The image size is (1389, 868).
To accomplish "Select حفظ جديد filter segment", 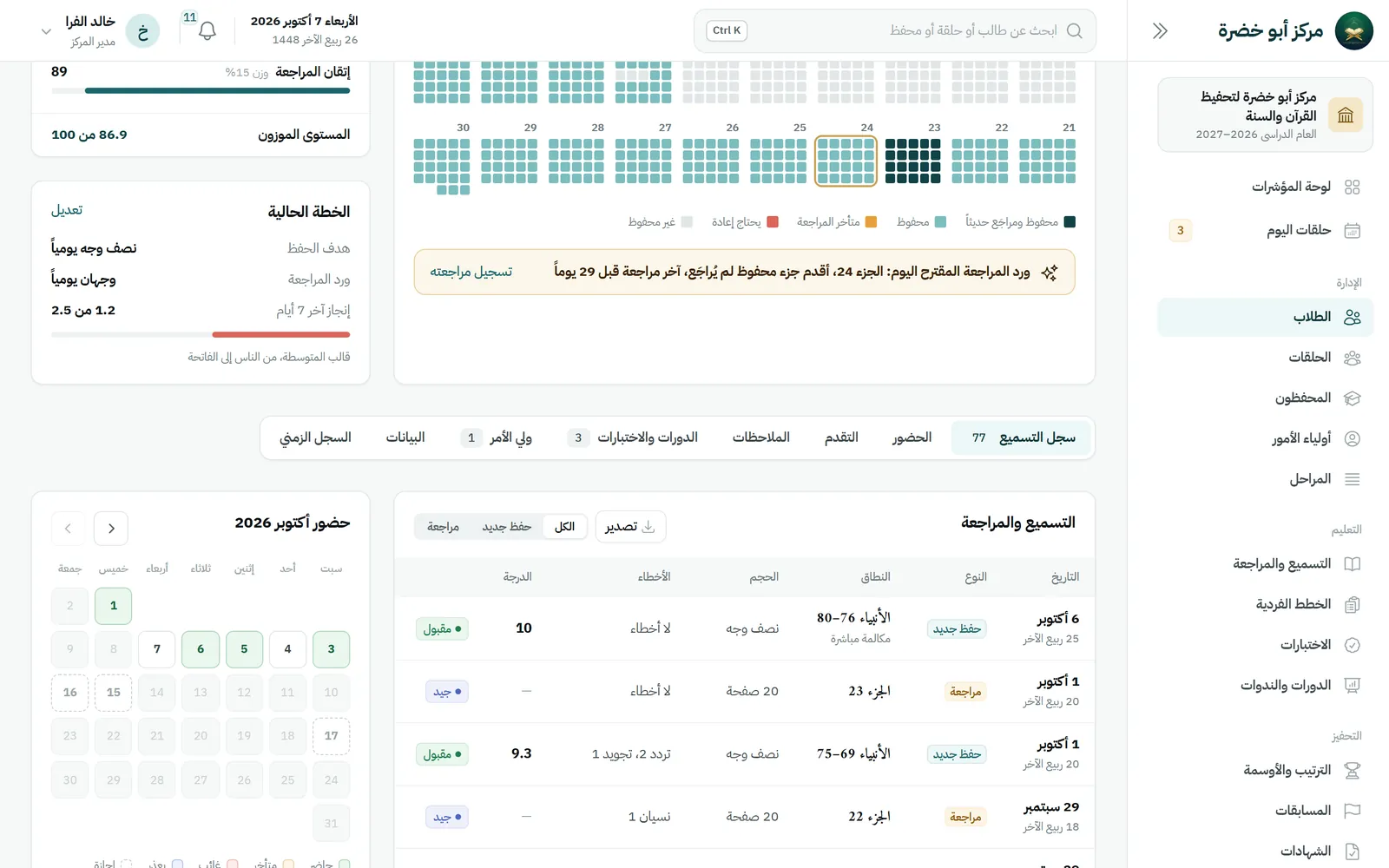I will click(507, 527).
